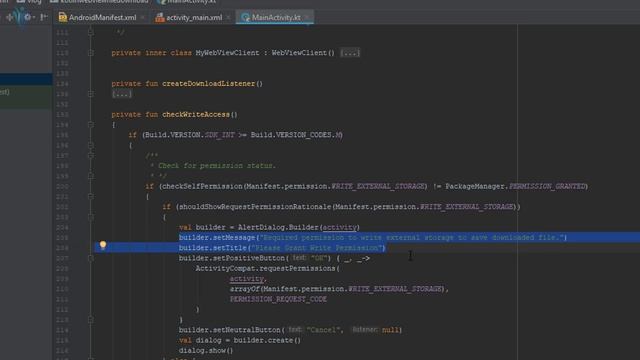640x360 pixels.
Task: Click the Kotlin file icon on MainActivity.kt tab
Action: [x=245, y=18]
